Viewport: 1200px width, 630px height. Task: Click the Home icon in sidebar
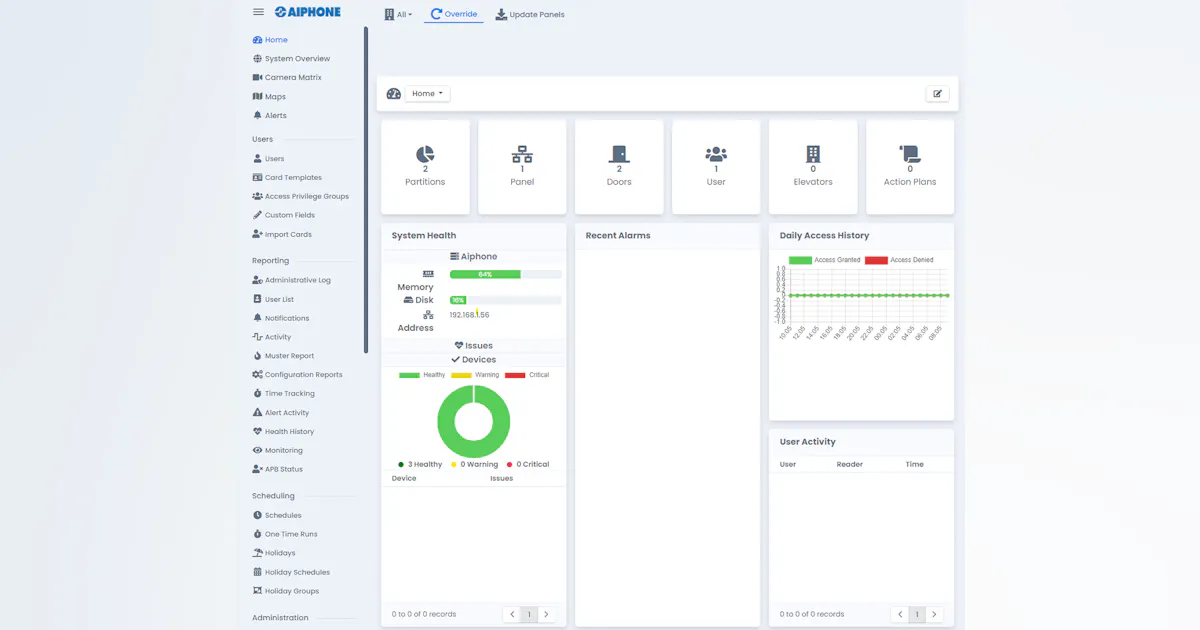pyautogui.click(x=257, y=40)
